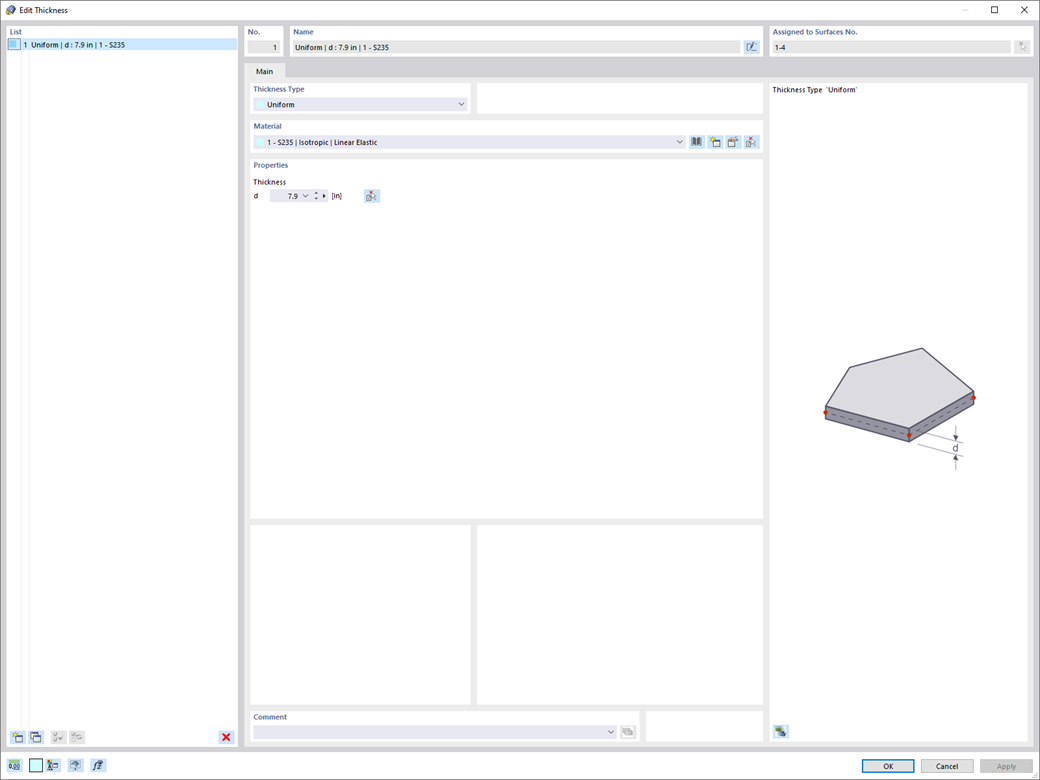Expand the Material selection combo box
This screenshot has height=780, width=1040.
pos(679,141)
